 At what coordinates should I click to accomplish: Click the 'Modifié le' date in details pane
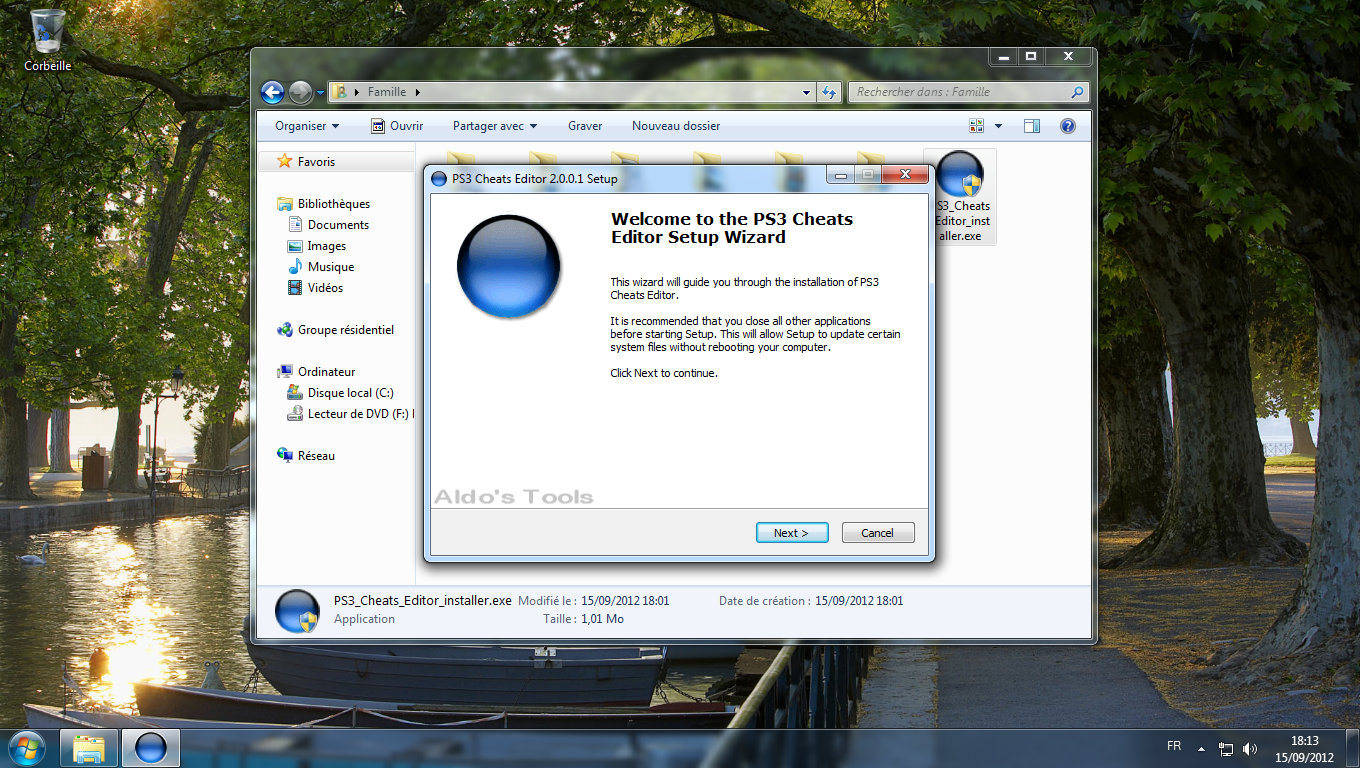(x=625, y=601)
